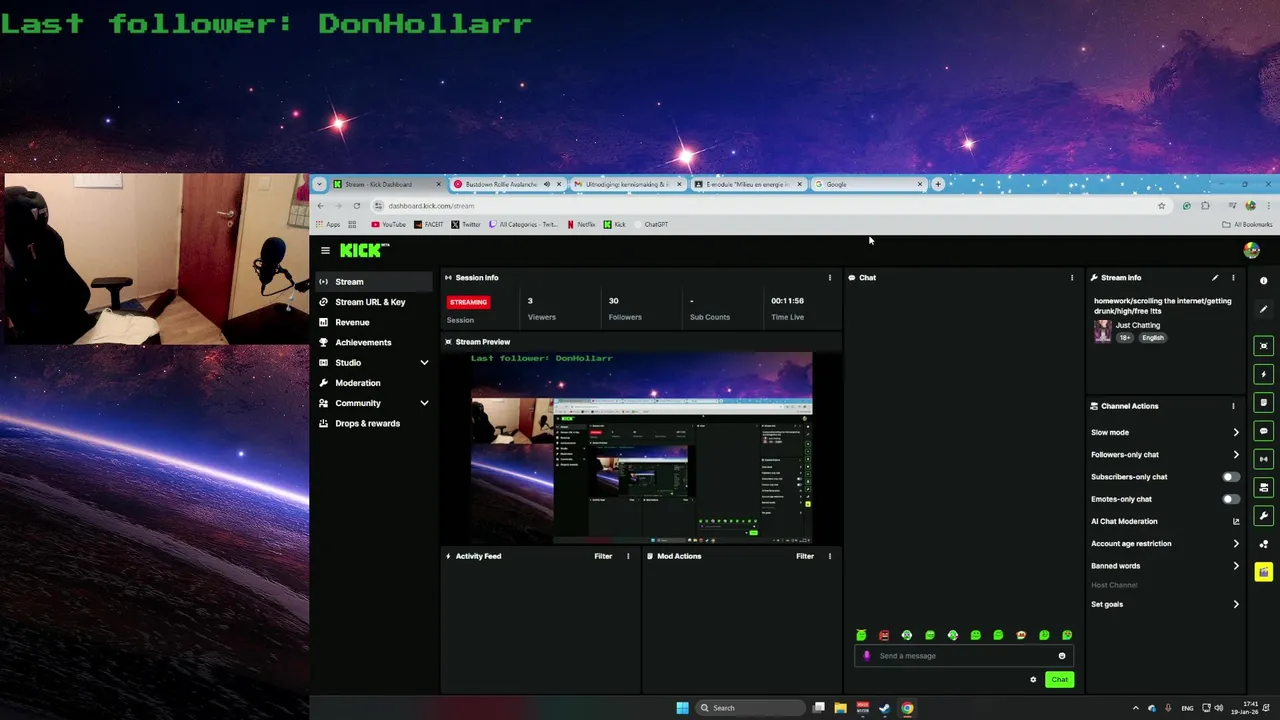Open Drops & rewards in sidebar
The height and width of the screenshot is (720, 1280).
374,423
